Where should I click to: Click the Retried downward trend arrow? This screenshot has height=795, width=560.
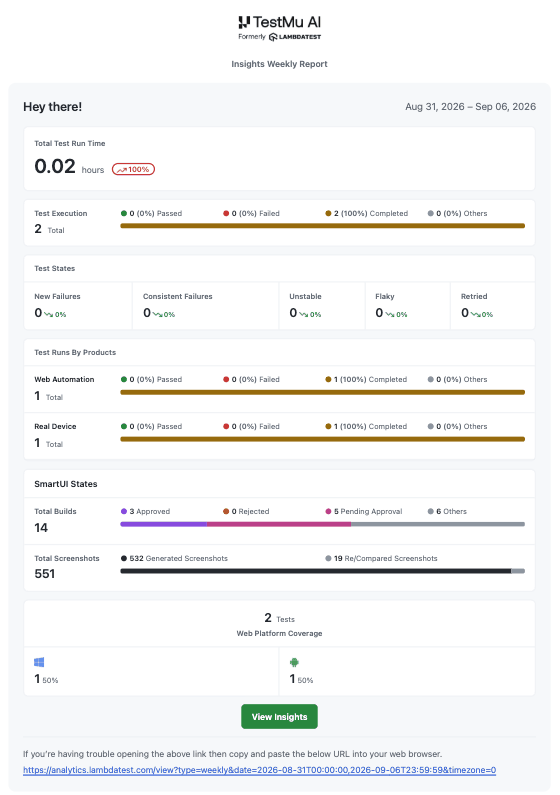[475, 314]
